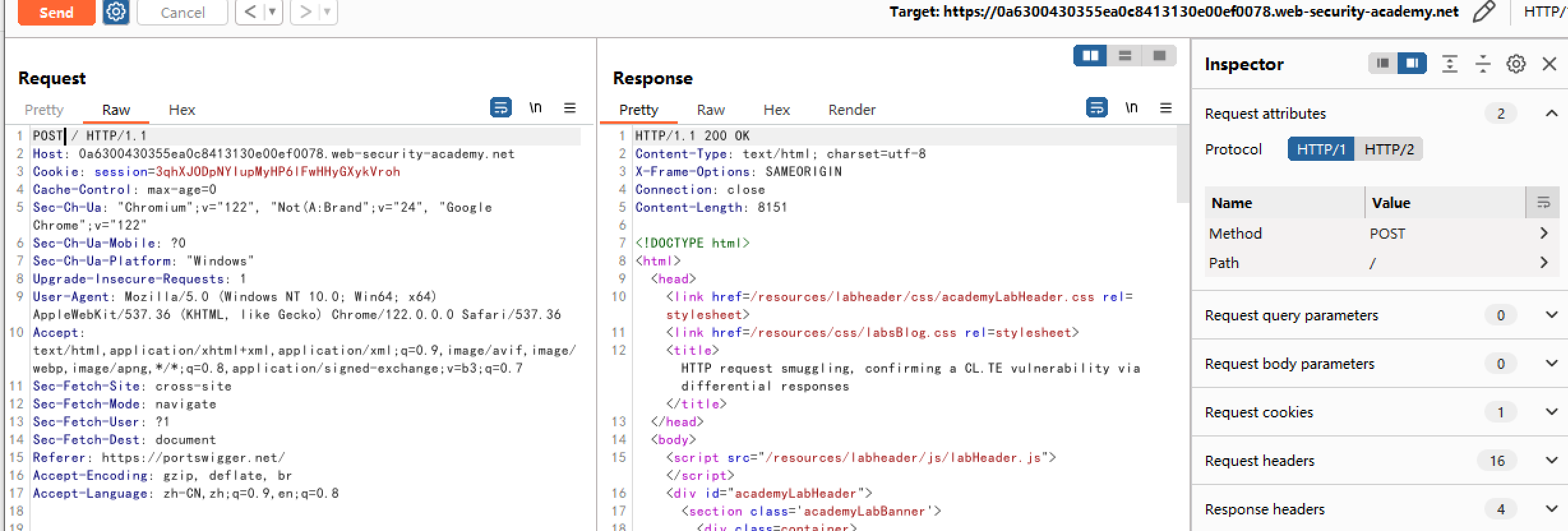Open history dropdown beside forward arrow
The width and height of the screenshot is (1568, 531).
327,12
